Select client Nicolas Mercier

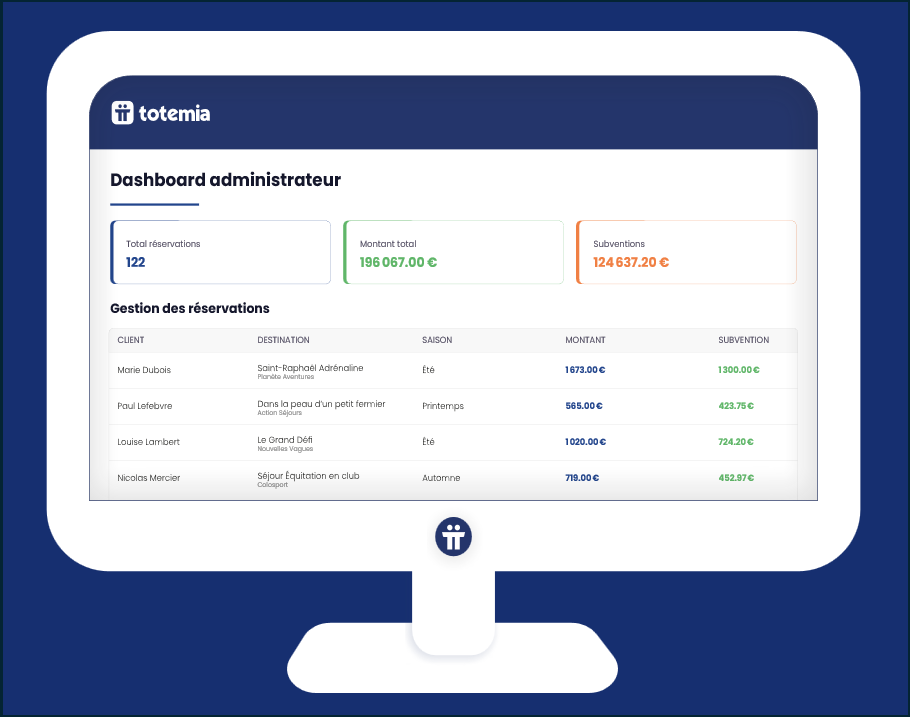coord(149,478)
